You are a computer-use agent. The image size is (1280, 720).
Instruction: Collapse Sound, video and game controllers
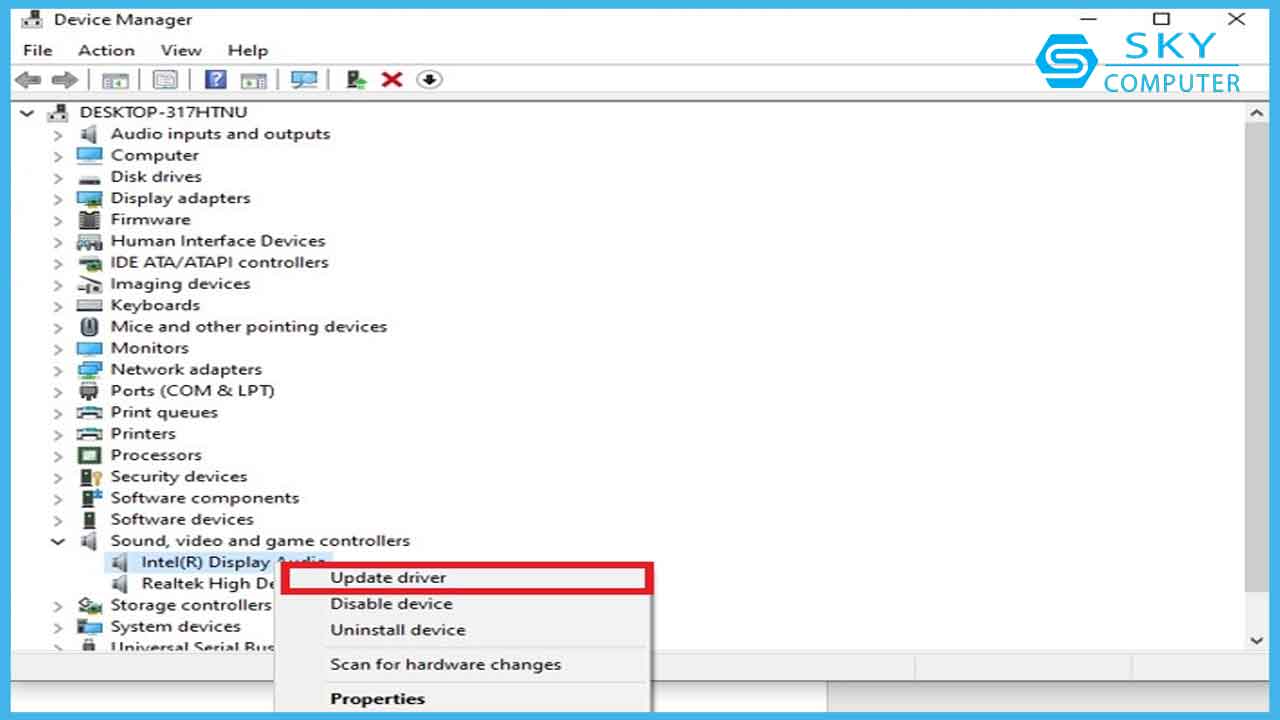[58, 541]
